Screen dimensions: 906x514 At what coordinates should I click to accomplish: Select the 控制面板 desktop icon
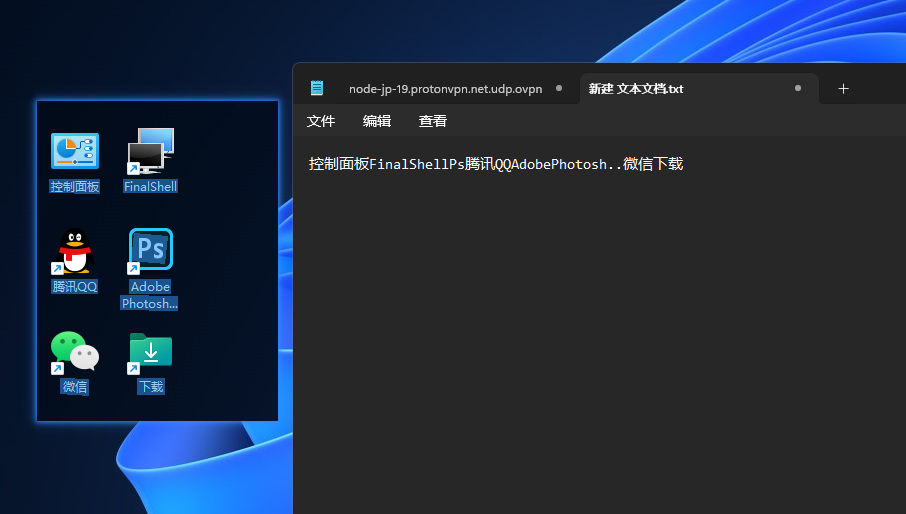[x=75, y=151]
